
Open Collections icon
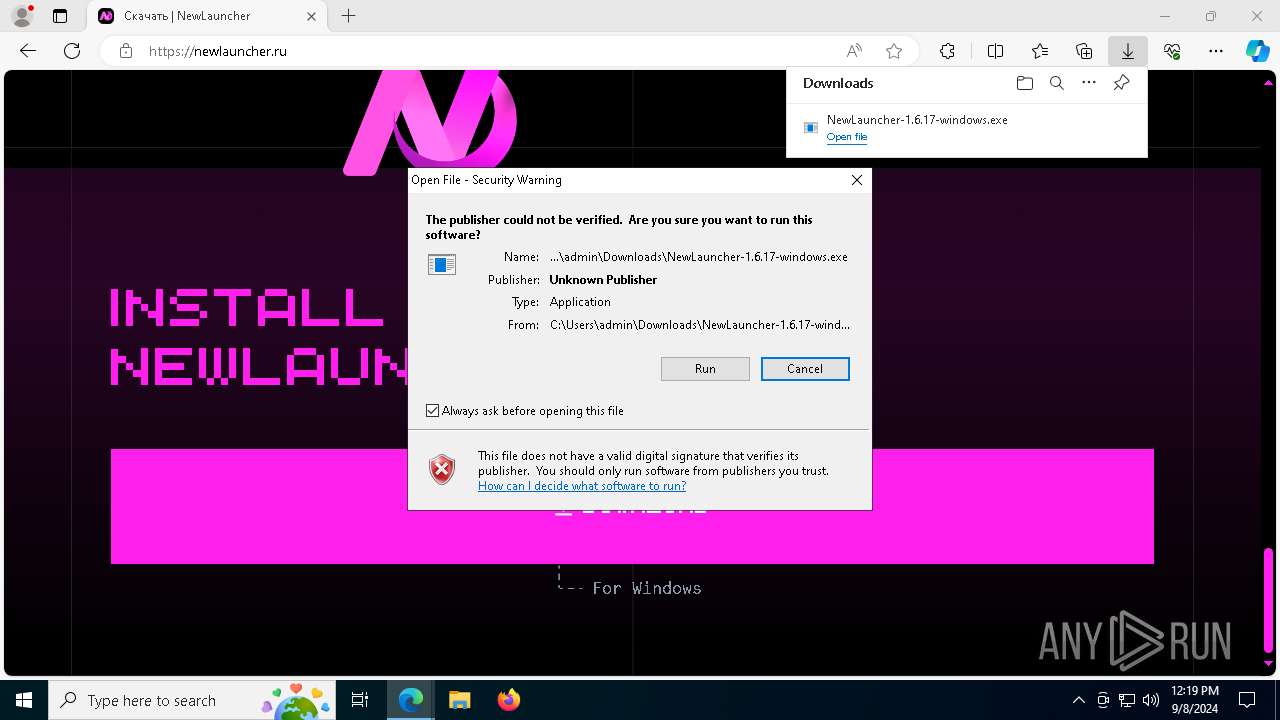coord(1084,51)
